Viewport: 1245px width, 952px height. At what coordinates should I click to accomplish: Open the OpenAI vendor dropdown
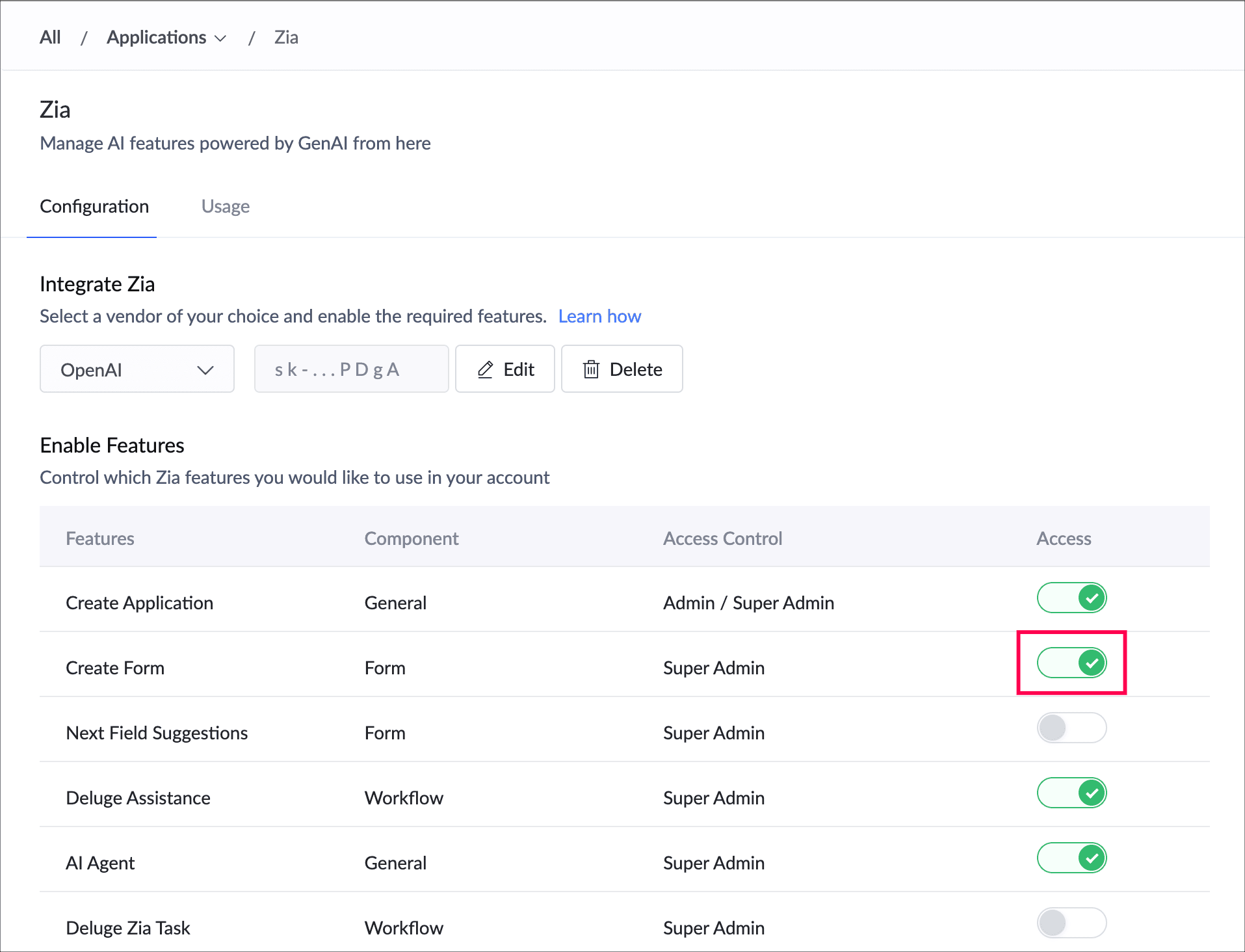137,369
